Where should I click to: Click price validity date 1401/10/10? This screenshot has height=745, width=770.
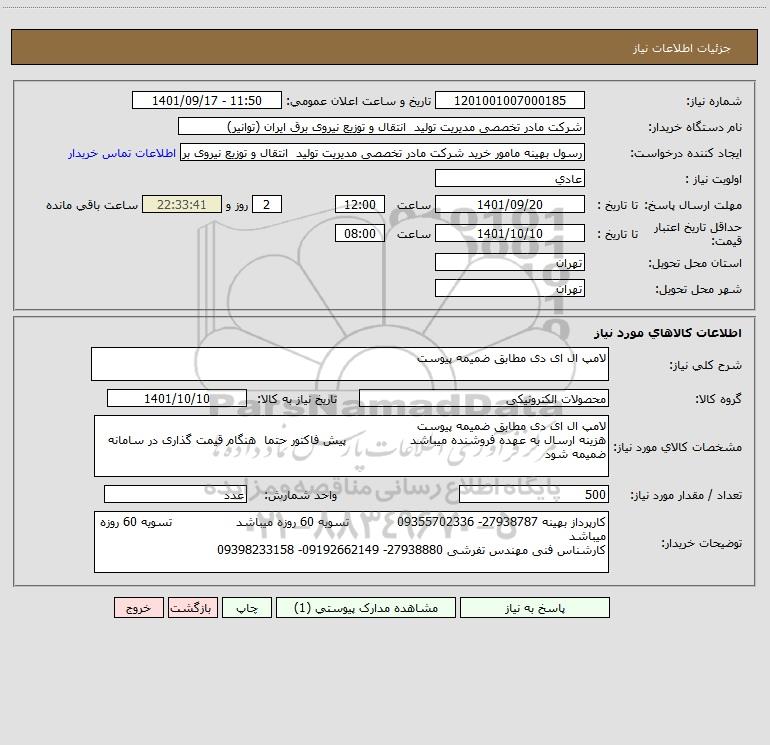tap(510, 233)
